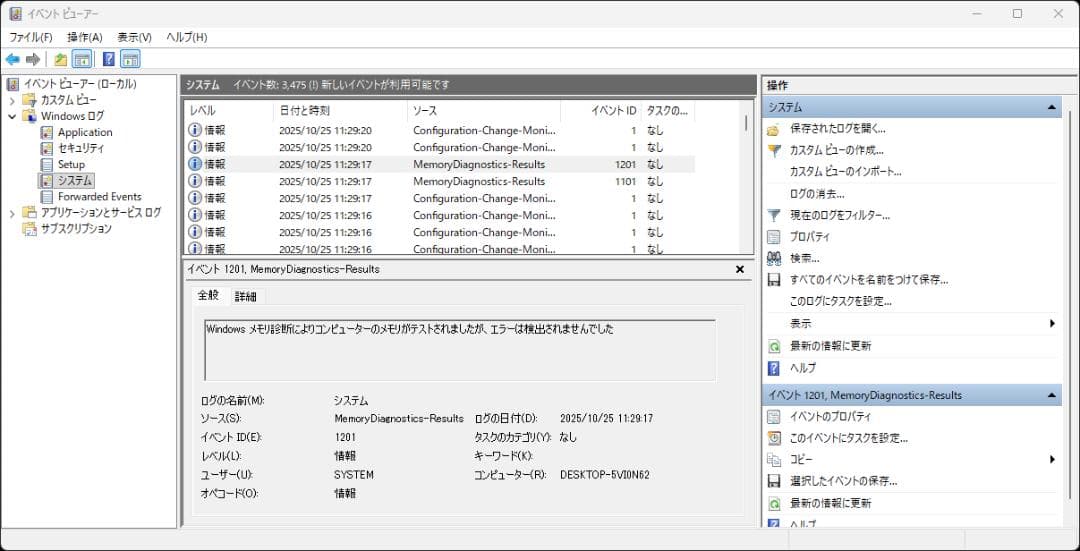Expand アプリケーションとサービス ログ tree node

click(x=12, y=214)
